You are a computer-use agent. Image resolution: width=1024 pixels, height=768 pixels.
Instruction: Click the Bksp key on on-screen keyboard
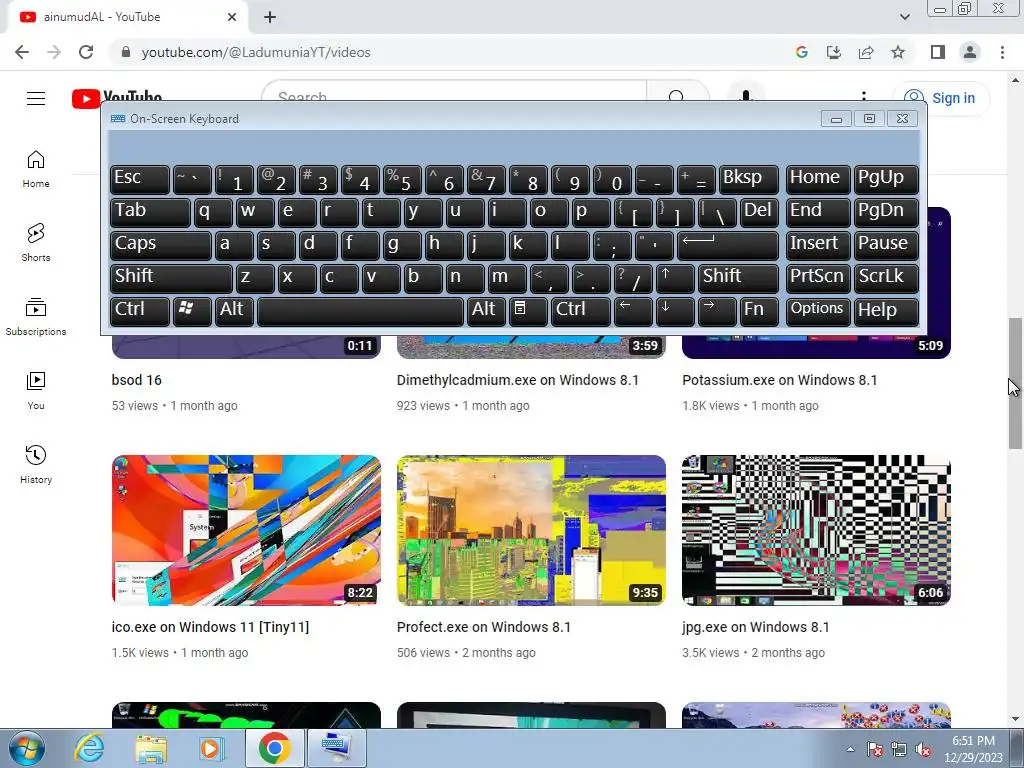[x=748, y=179]
